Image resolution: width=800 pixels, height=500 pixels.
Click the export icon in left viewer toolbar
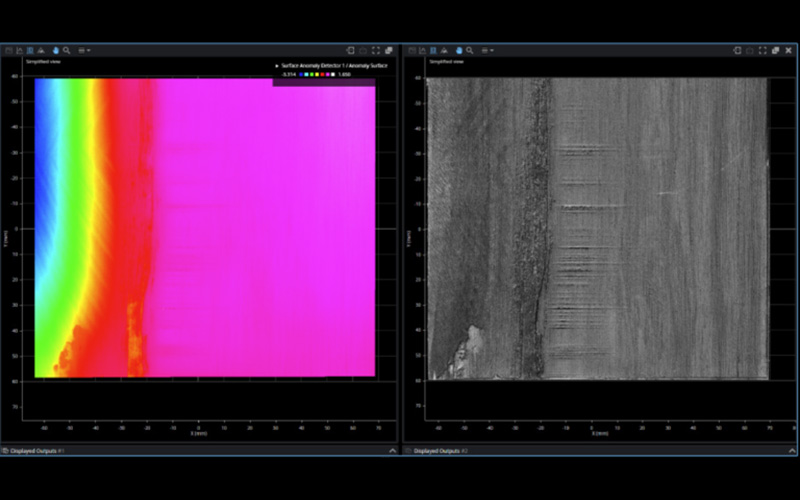[350, 50]
